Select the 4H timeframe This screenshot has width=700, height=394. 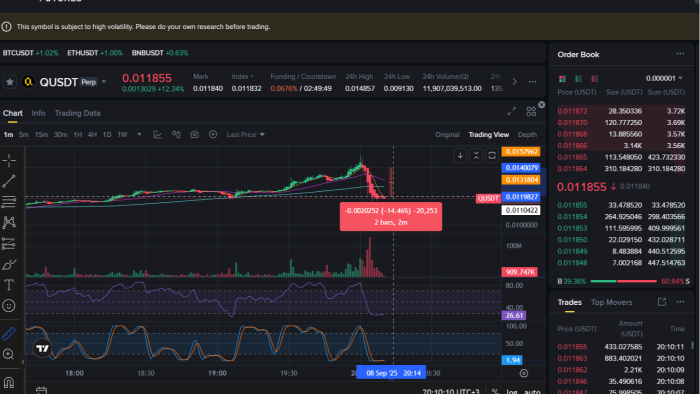tap(92, 135)
